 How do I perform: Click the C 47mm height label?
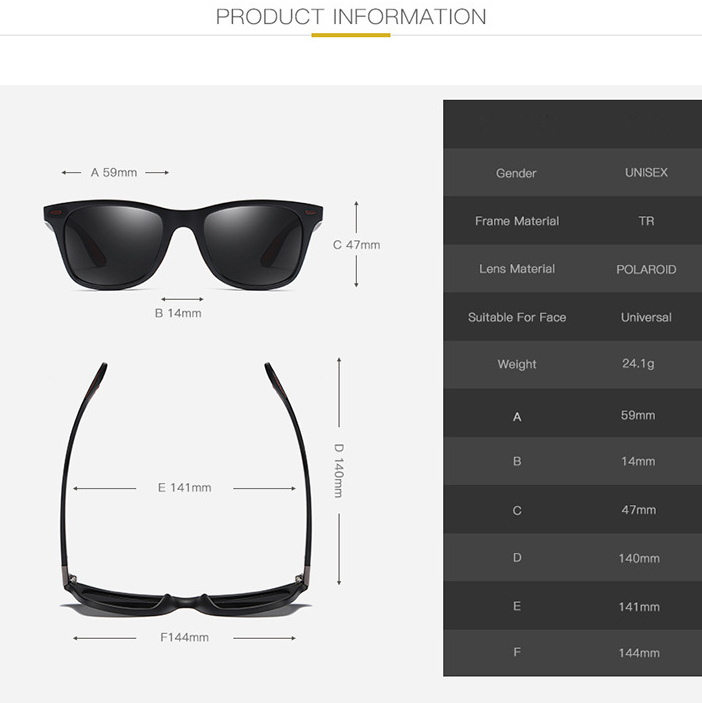(356, 245)
